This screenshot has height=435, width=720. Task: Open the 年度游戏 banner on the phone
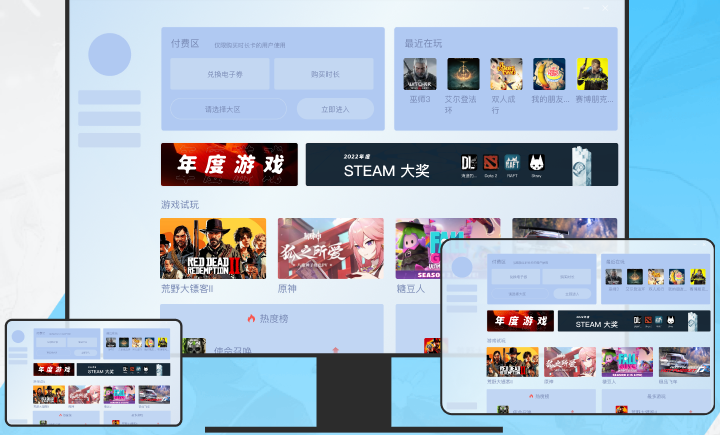[54, 369]
